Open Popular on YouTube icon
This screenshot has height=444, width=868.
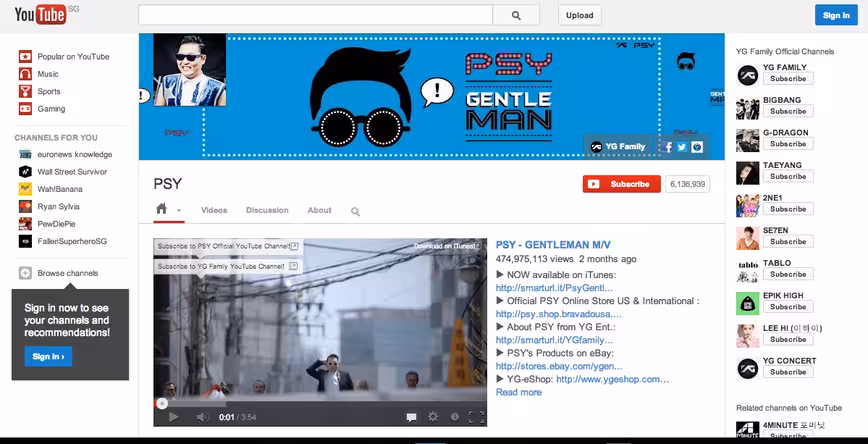(x=25, y=56)
